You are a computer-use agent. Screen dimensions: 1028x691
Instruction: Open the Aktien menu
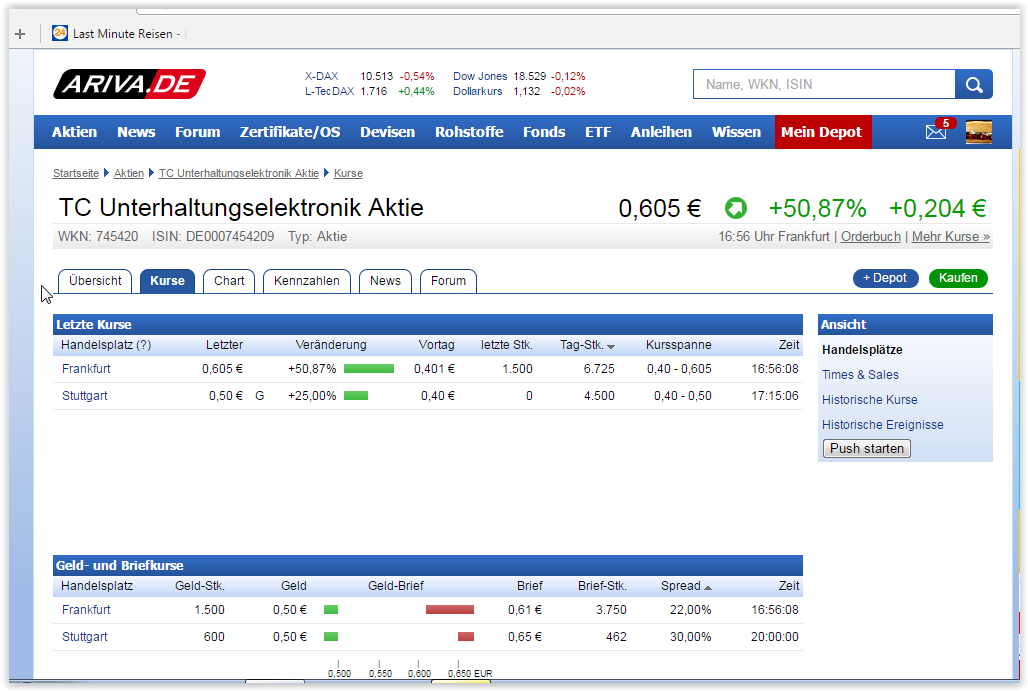(x=74, y=132)
